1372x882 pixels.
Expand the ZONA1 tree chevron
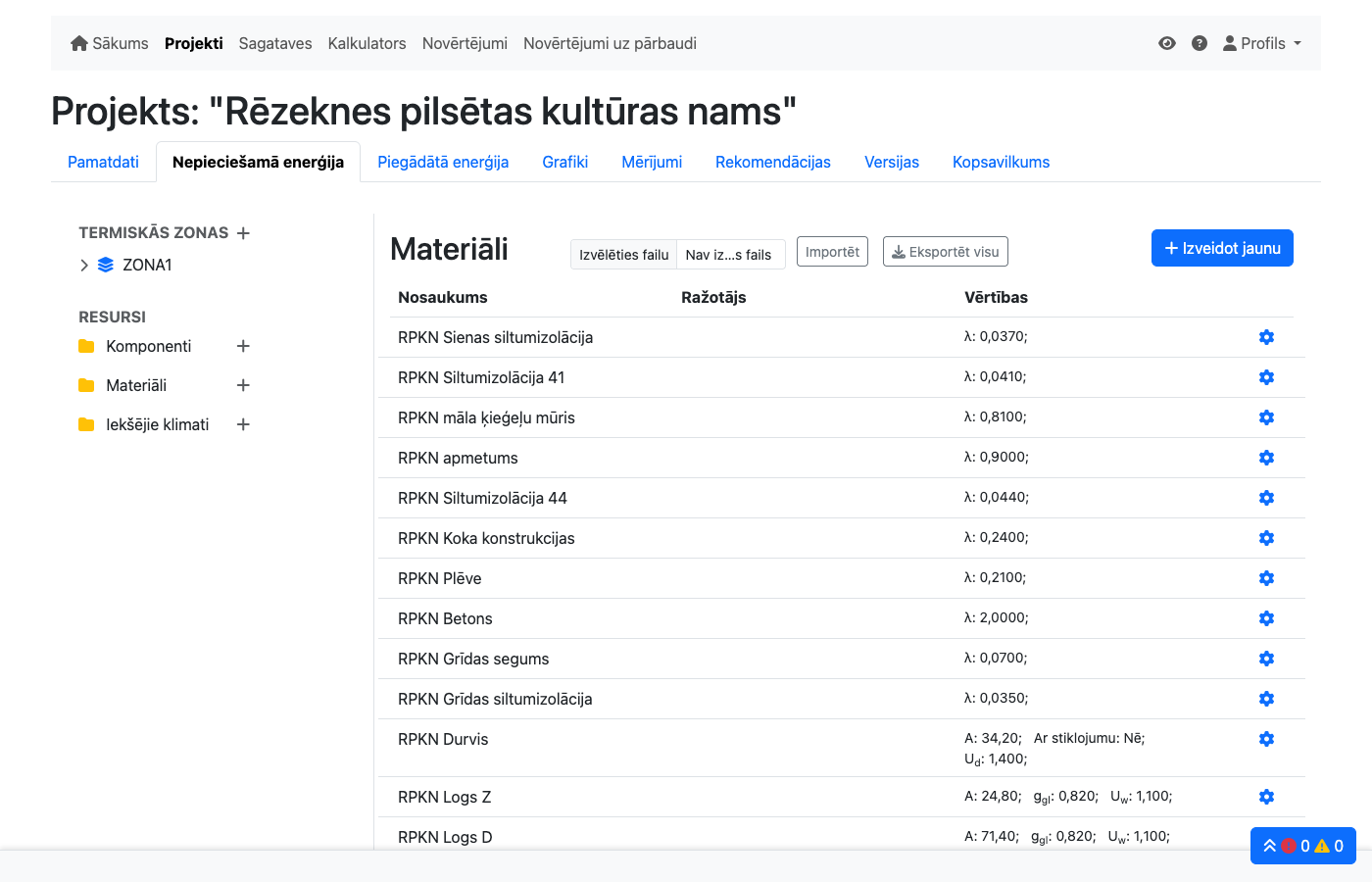click(x=84, y=265)
